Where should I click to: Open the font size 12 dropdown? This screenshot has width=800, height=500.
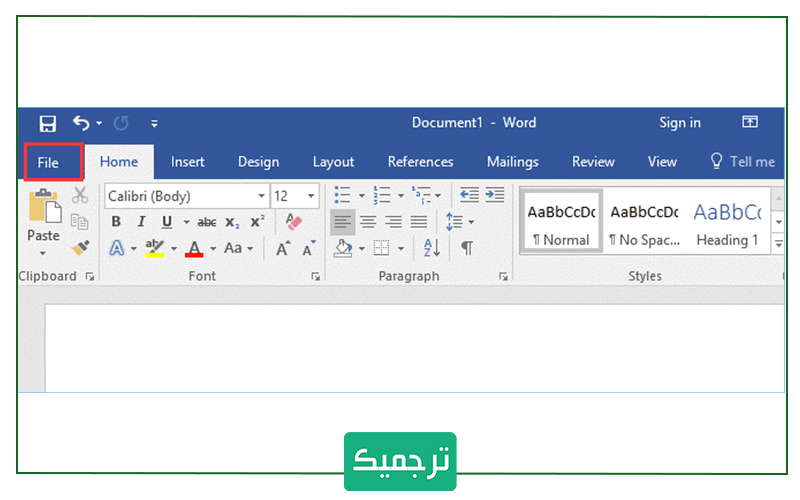(311, 196)
